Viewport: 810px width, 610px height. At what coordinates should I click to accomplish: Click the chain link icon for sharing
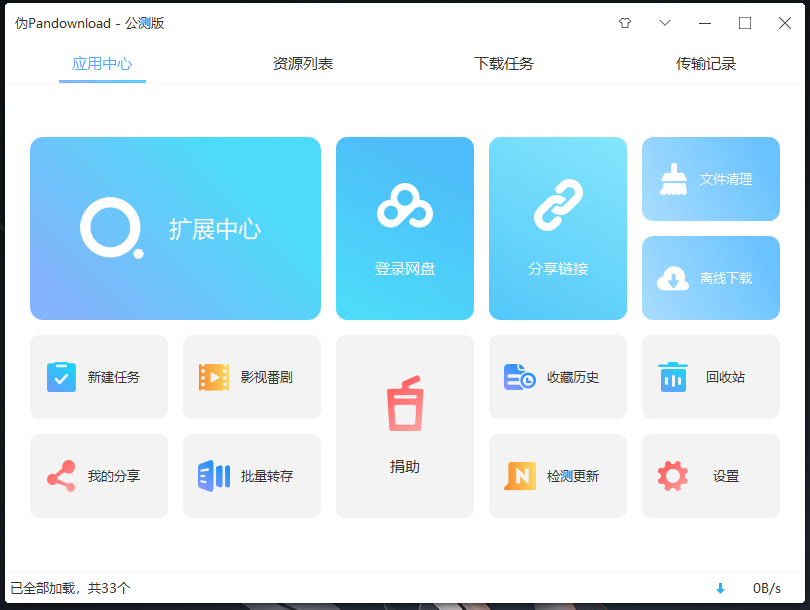(x=558, y=205)
